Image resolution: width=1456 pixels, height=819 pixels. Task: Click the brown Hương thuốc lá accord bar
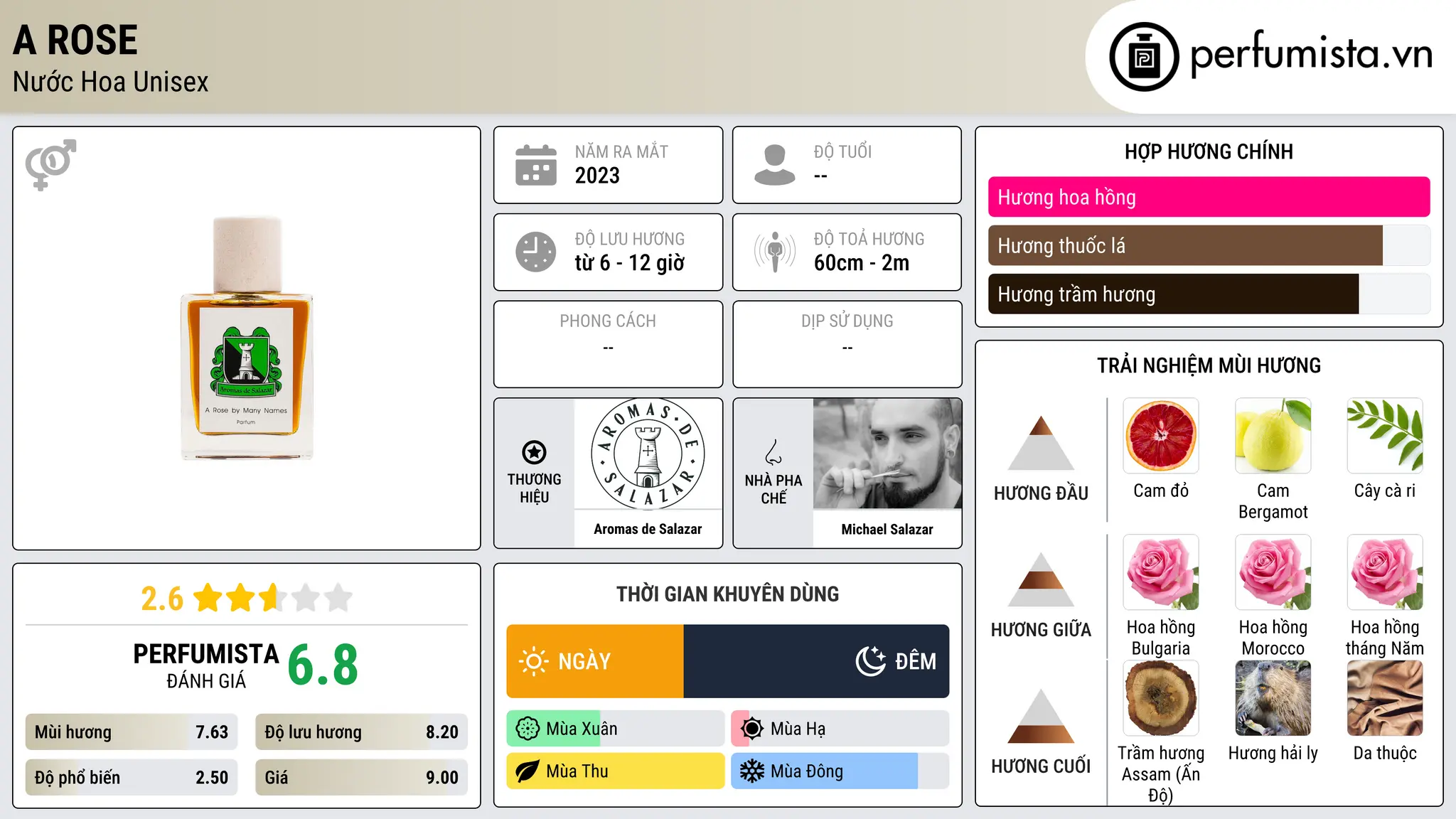point(1185,246)
